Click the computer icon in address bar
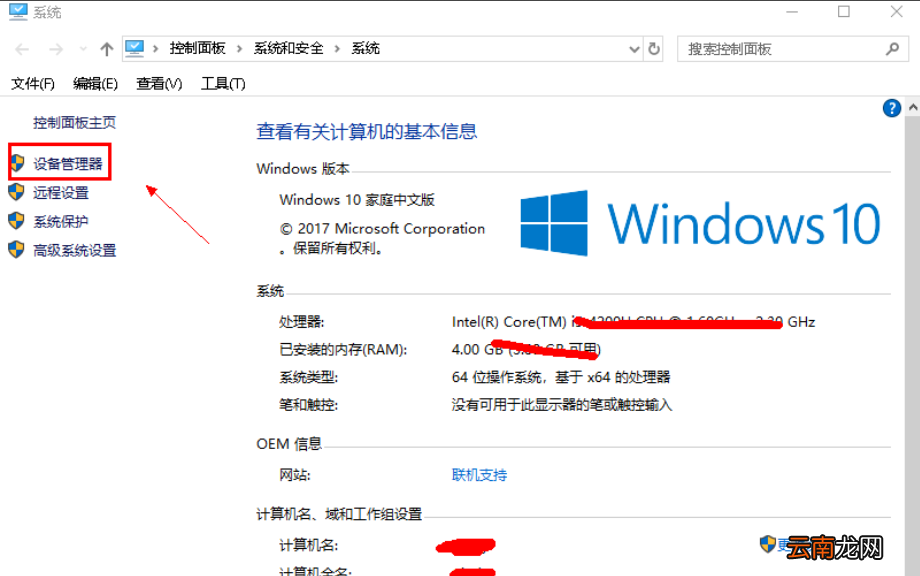 point(134,49)
